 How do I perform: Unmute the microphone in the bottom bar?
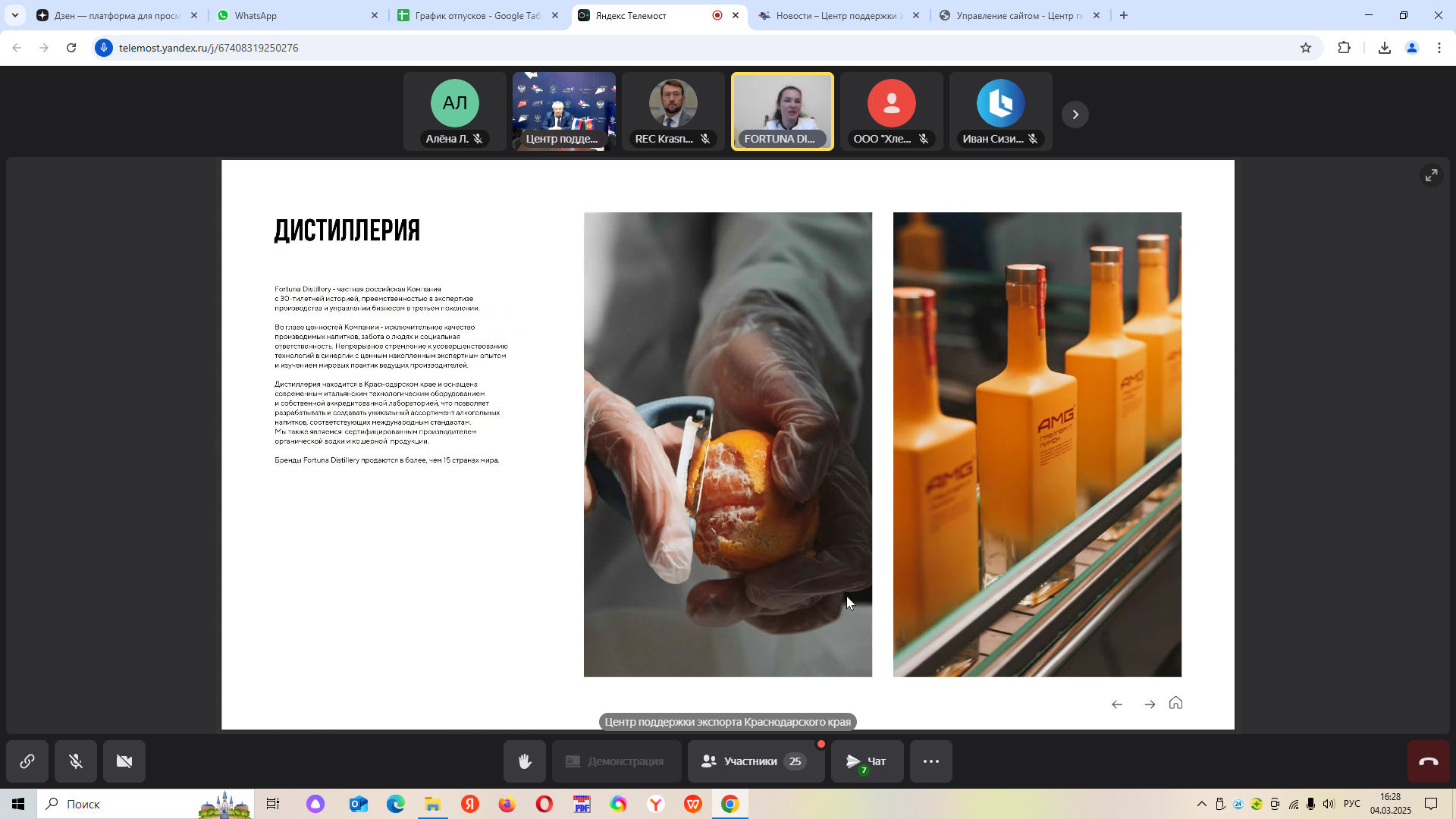(76, 761)
